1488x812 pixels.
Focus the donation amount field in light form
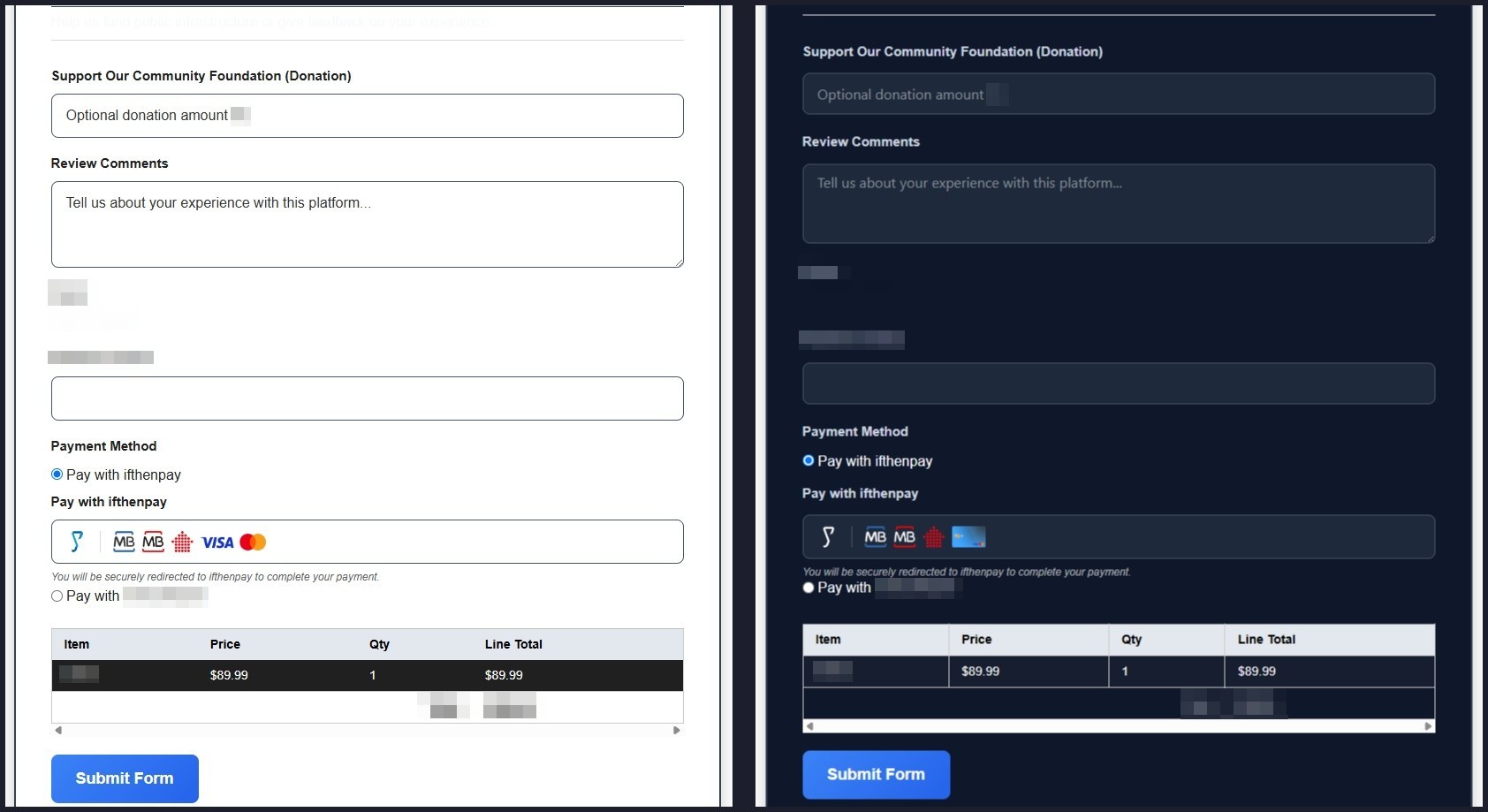[368, 116]
